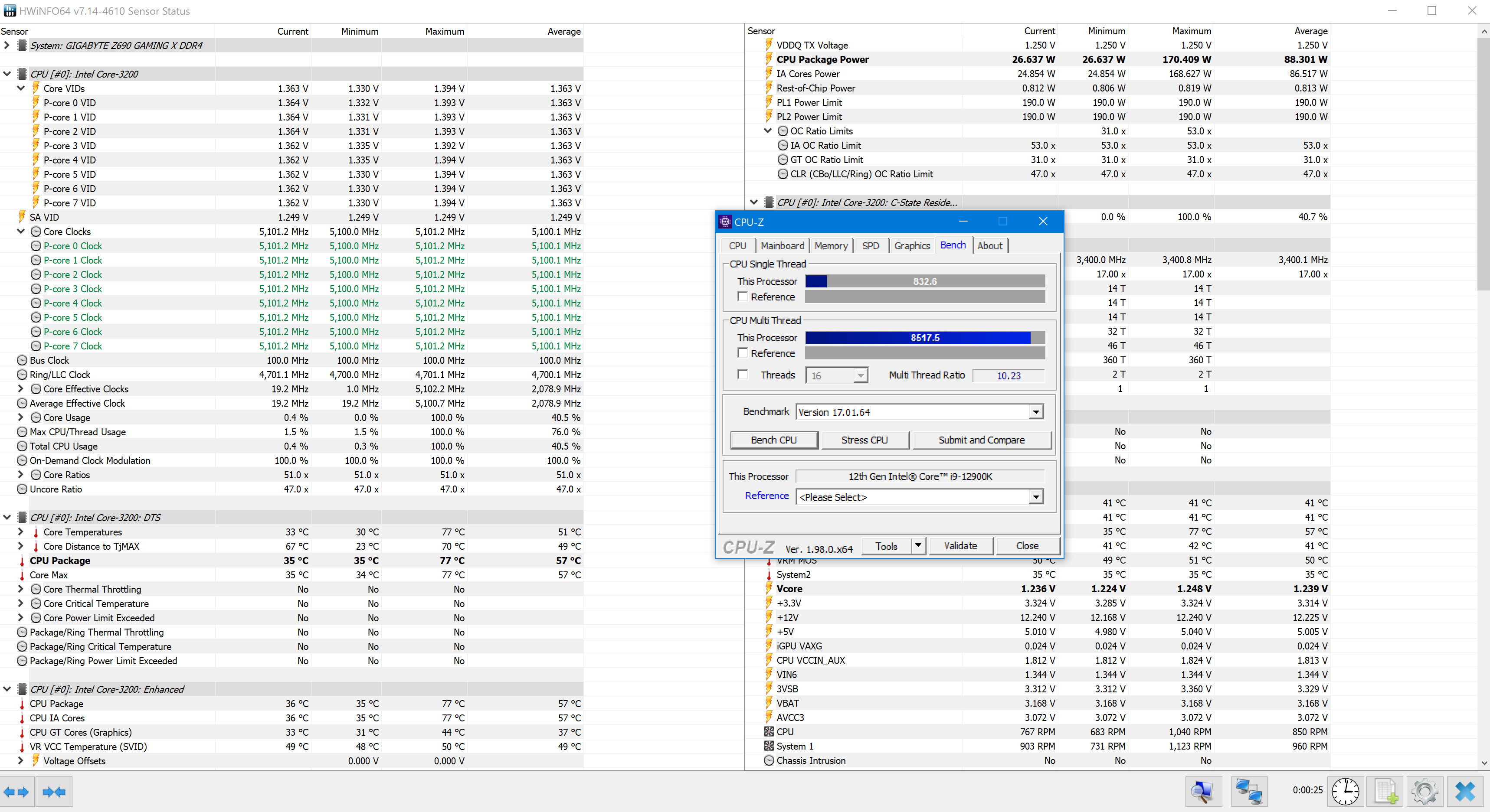The width and height of the screenshot is (1490, 812).
Task: Tick the Threads checkbox in CPU-Z
Action: (x=743, y=375)
